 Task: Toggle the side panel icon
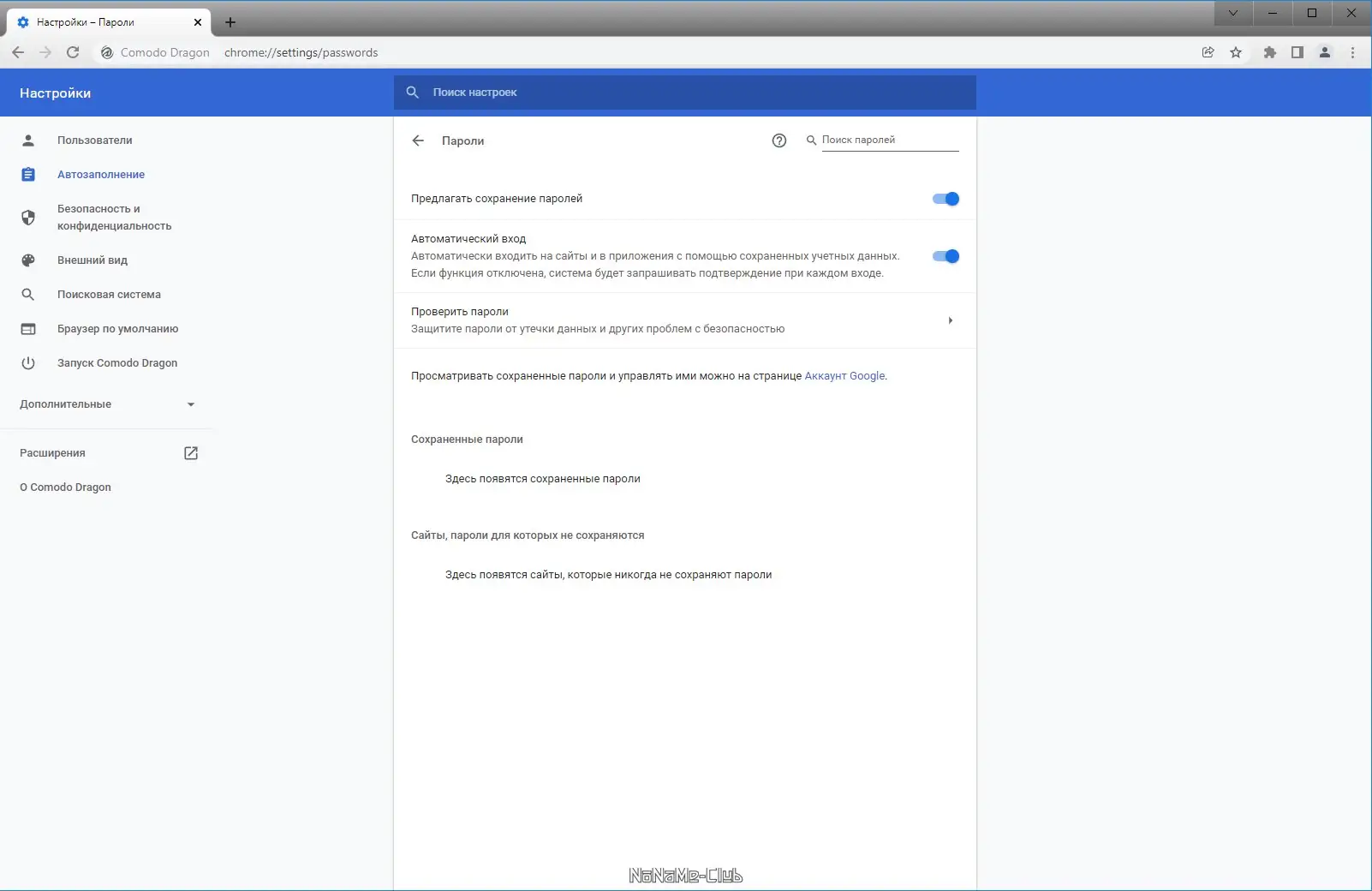click(x=1297, y=52)
